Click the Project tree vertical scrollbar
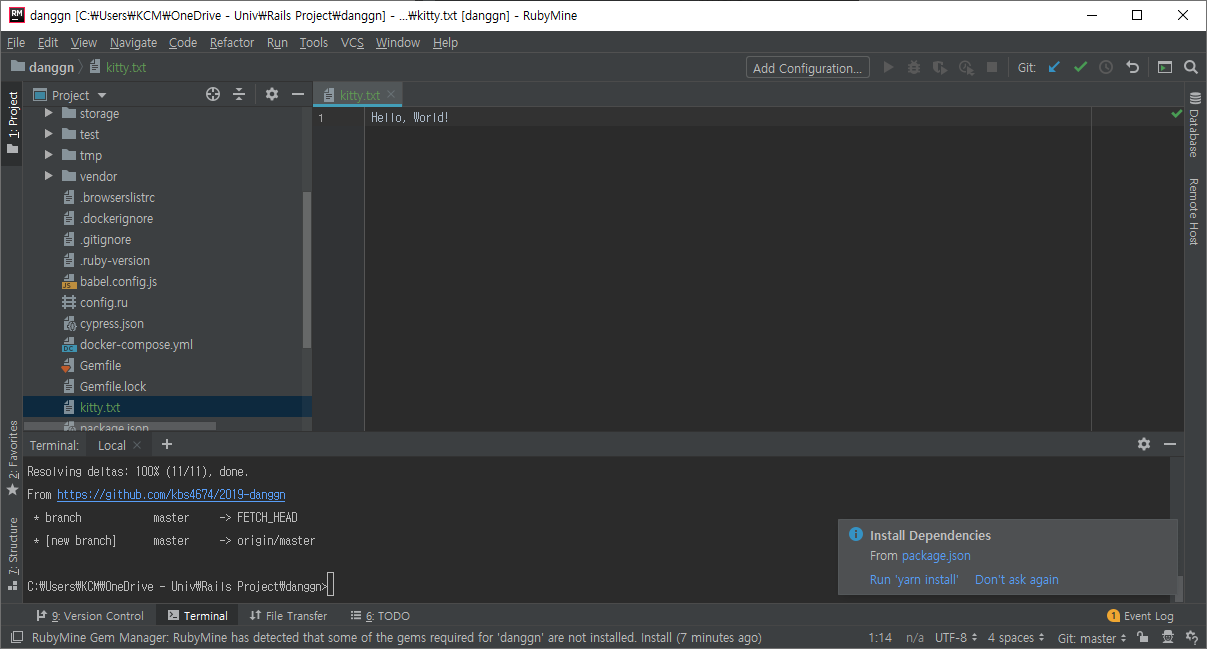This screenshot has width=1207, height=649. click(307, 270)
